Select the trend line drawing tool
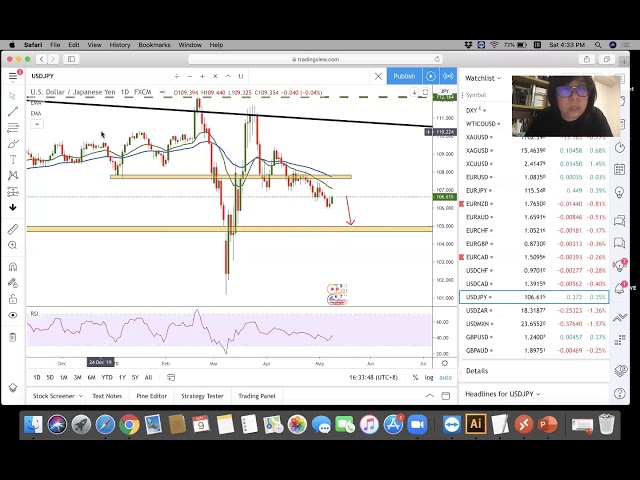 pos(13,111)
